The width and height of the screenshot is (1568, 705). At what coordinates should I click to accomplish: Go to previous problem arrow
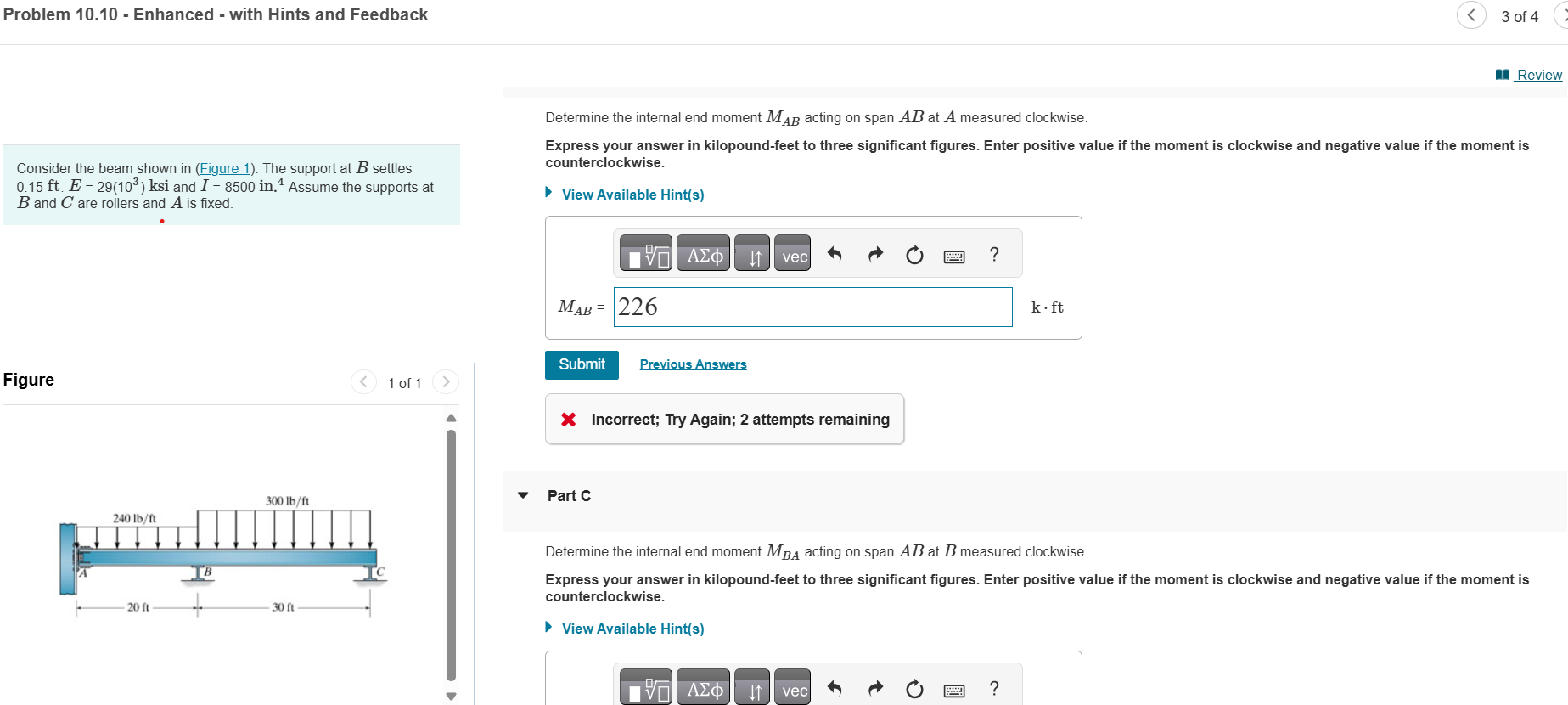tap(1471, 15)
